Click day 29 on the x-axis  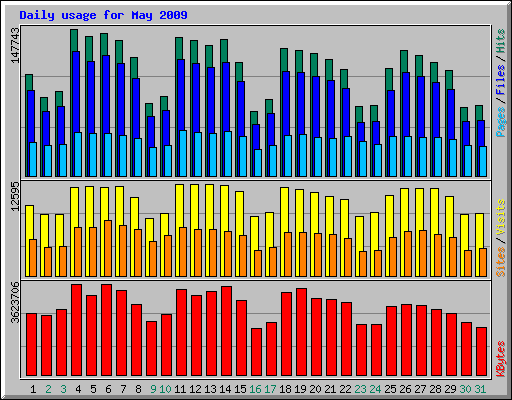450,389
